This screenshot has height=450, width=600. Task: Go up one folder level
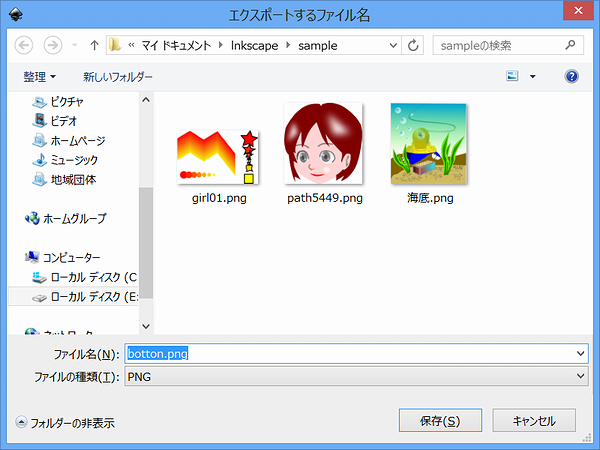[93, 45]
